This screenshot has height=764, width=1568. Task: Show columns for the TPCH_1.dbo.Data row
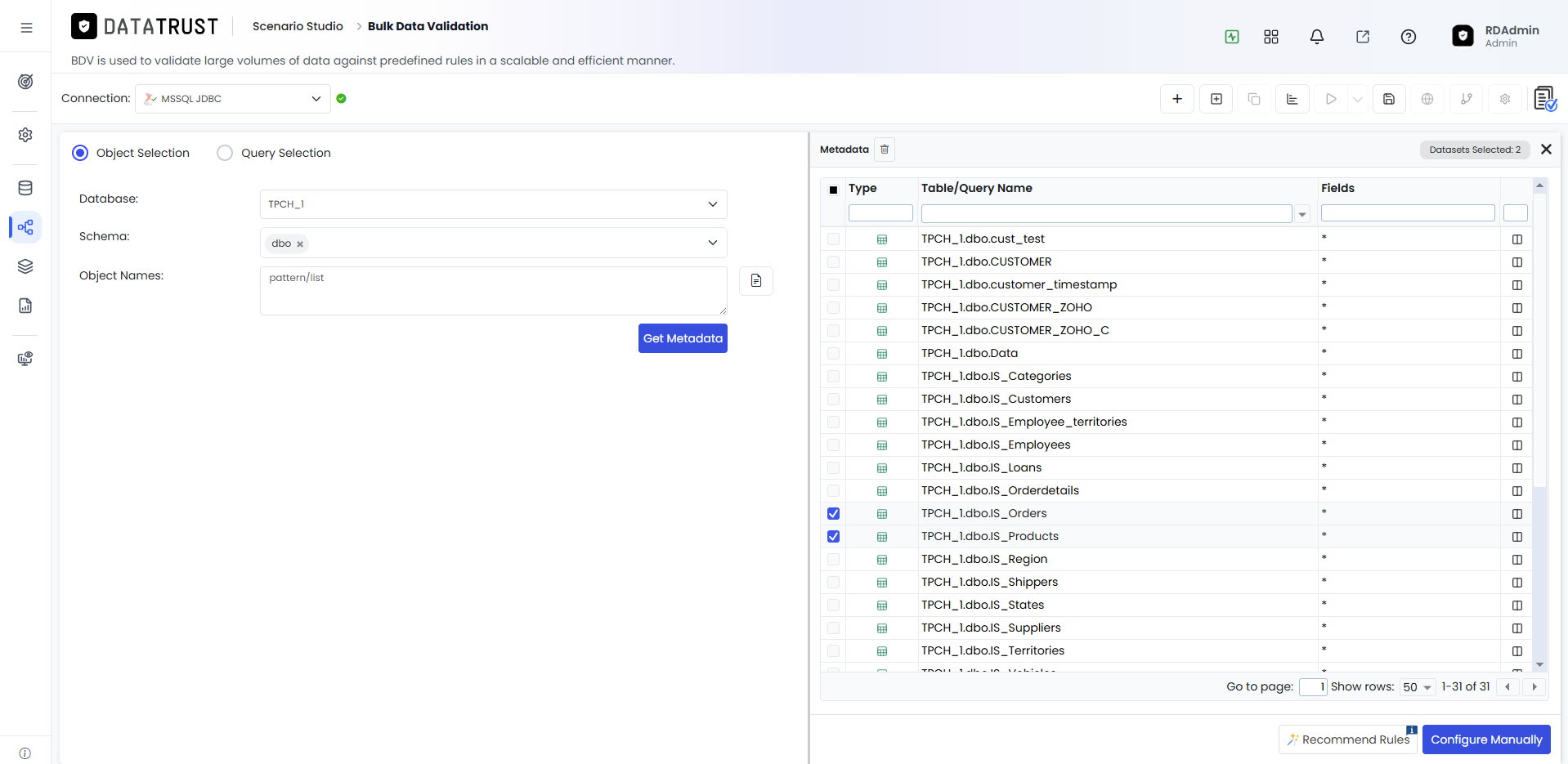click(x=1516, y=354)
